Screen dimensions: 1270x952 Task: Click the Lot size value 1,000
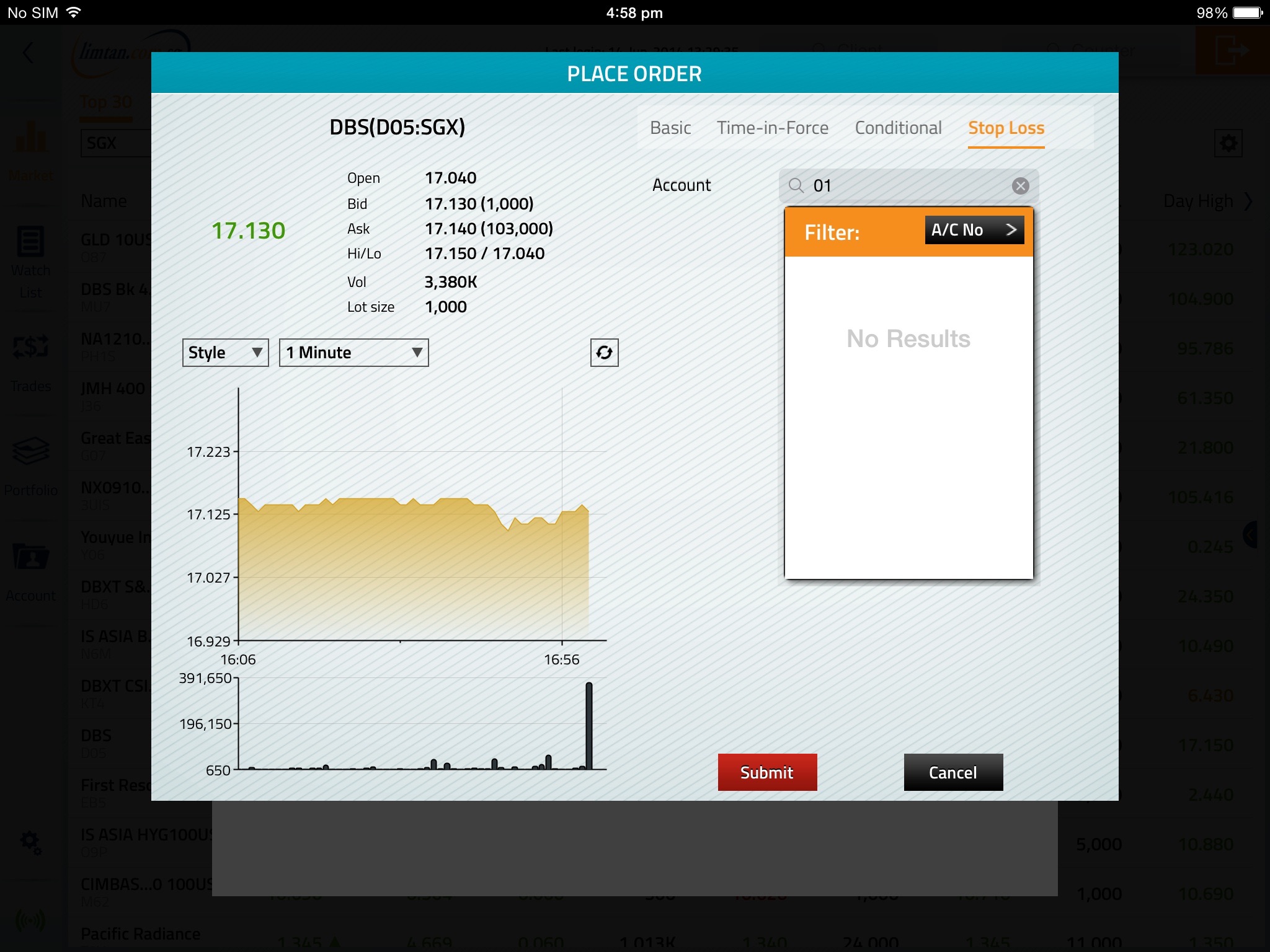(x=446, y=307)
